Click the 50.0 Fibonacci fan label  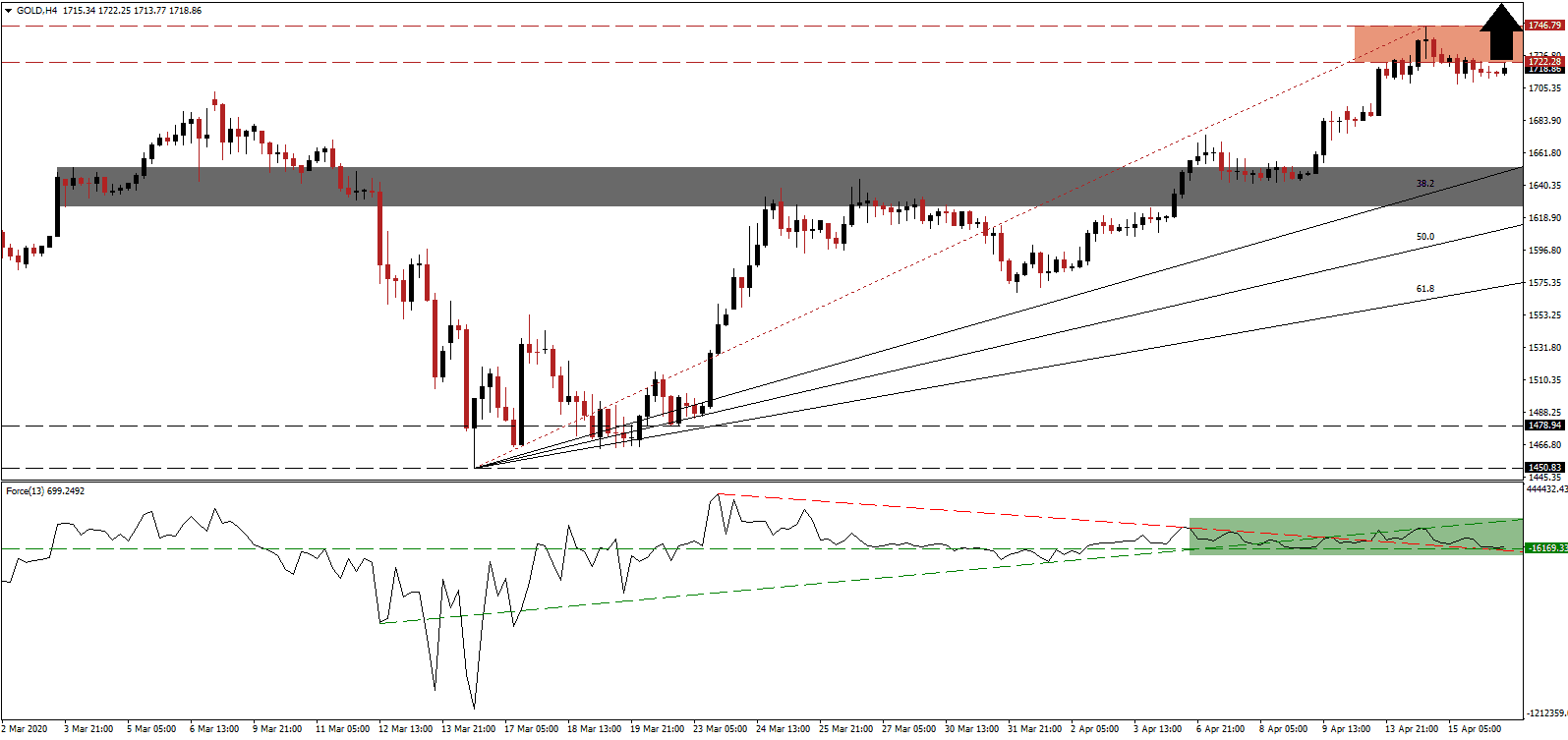pyautogui.click(x=1424, y=237)
